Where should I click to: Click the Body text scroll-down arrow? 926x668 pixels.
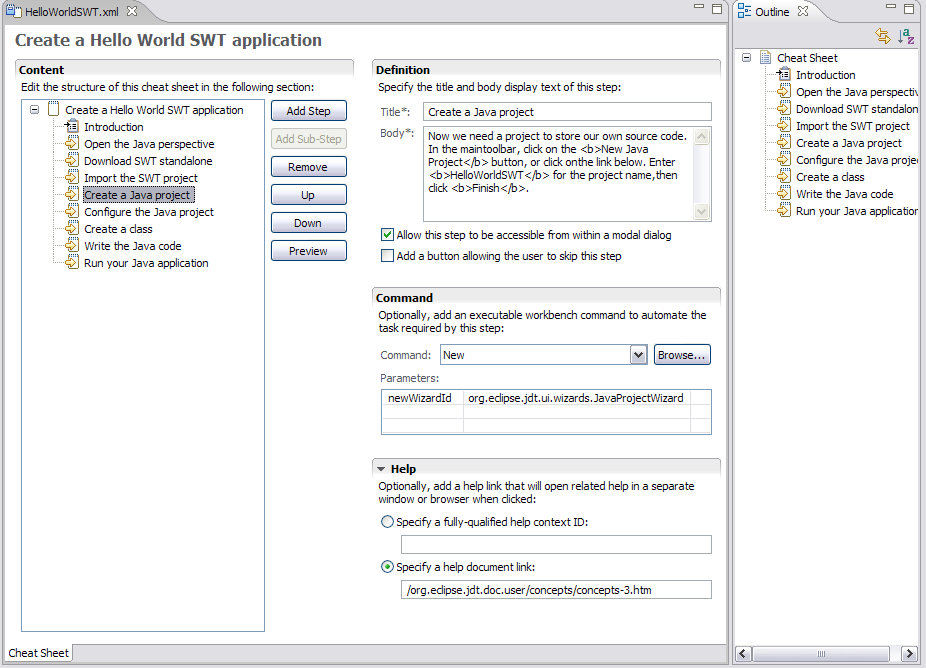point(702,211)
